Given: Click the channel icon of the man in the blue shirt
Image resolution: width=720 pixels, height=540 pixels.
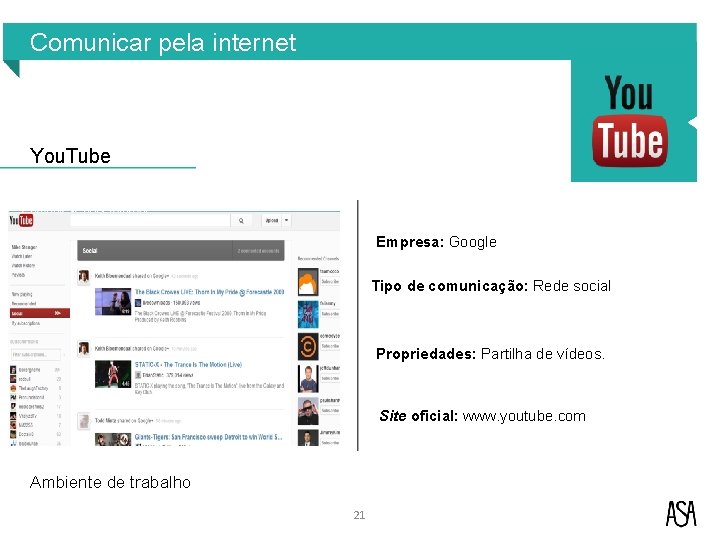Looking at the screenshot, I should (x=308, y=379).
